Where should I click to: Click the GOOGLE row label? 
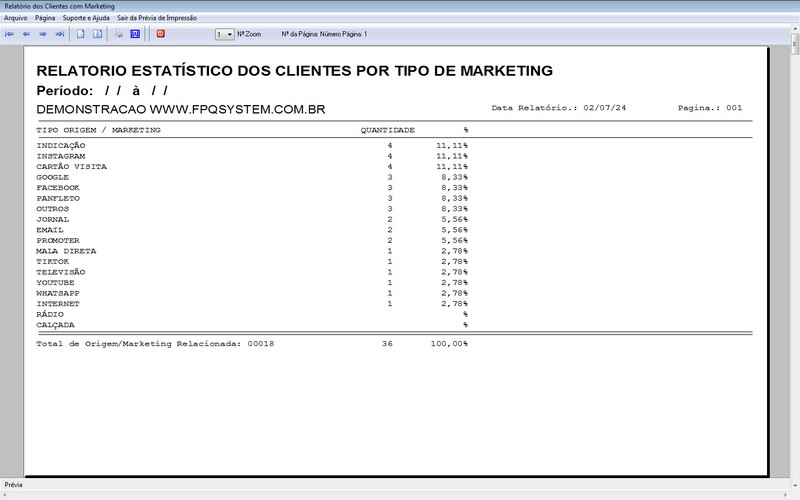tap(53, 177)
